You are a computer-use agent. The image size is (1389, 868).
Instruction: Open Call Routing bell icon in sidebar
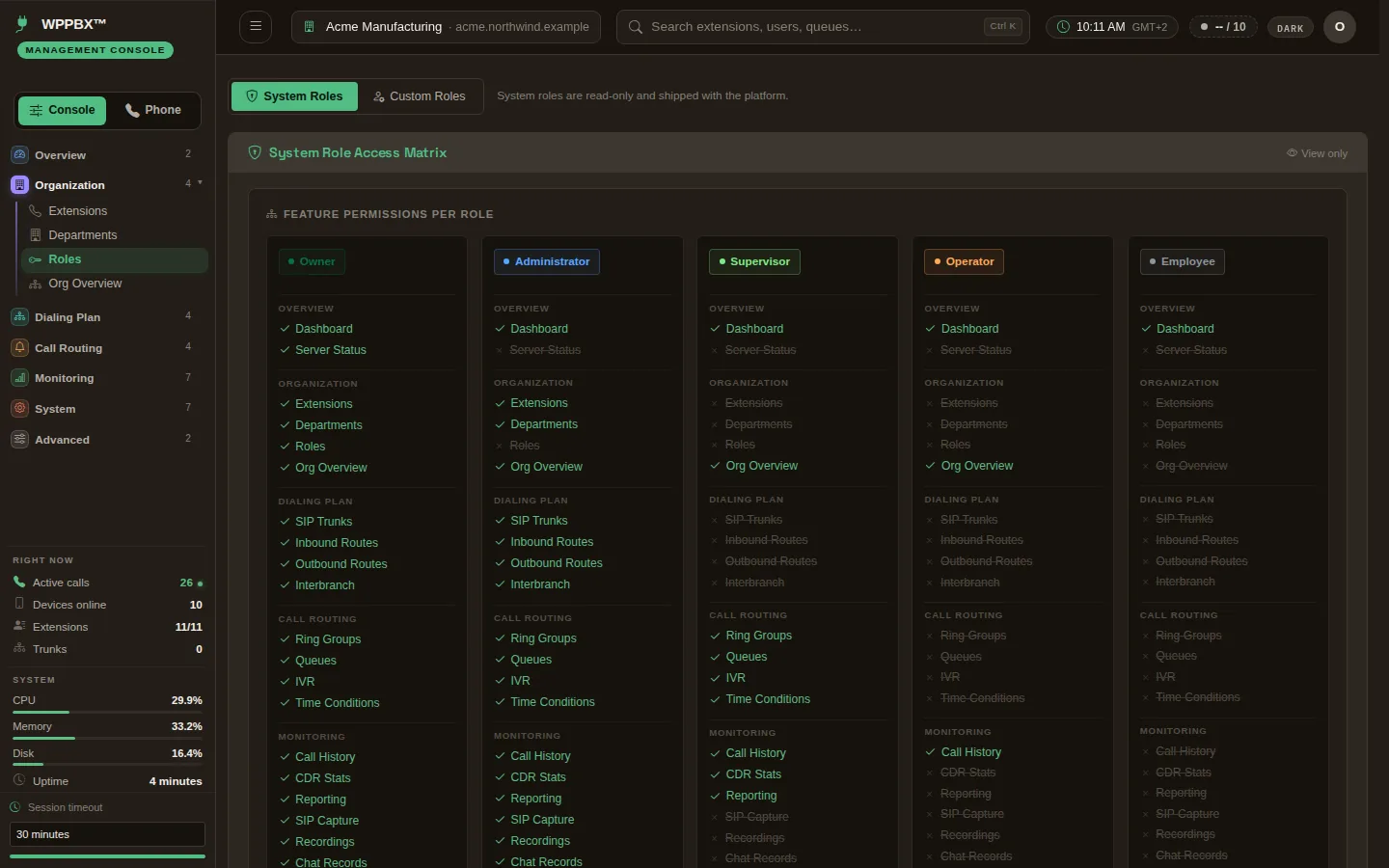coord(19,347)
